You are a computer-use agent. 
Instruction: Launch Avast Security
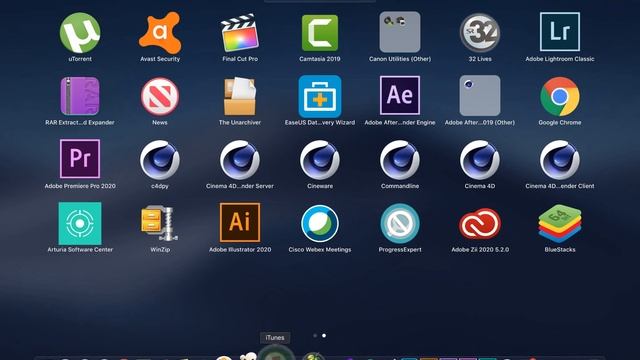160,33
